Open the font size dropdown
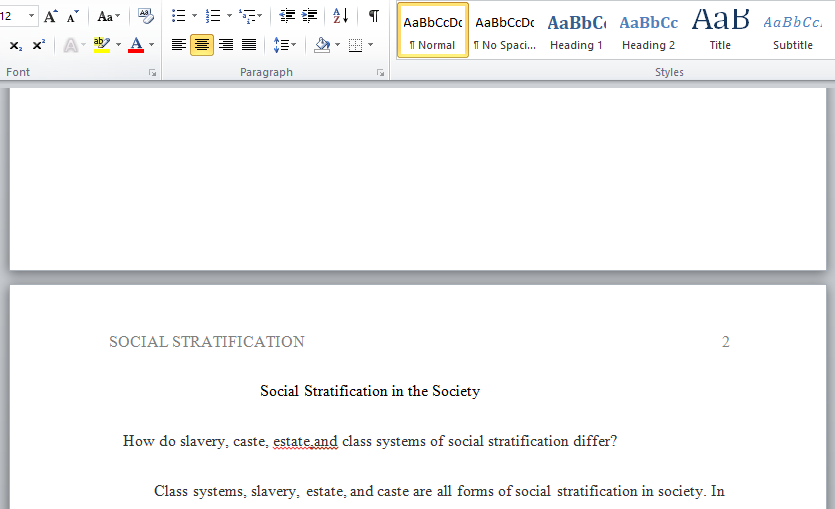 coord(31,16)
